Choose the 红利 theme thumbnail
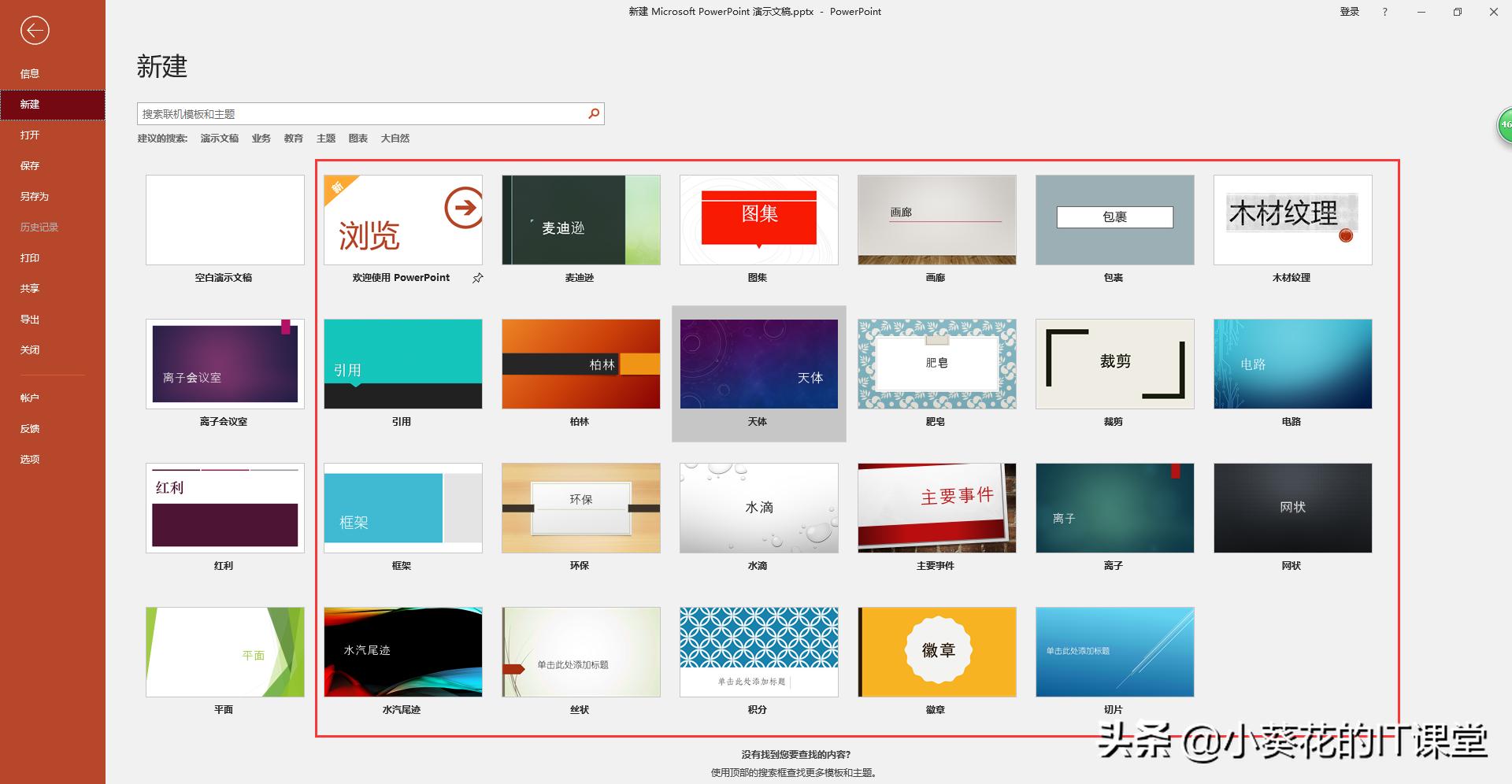Image resolution: width=1512 pixels, height=784 pixels. (225, 508)
